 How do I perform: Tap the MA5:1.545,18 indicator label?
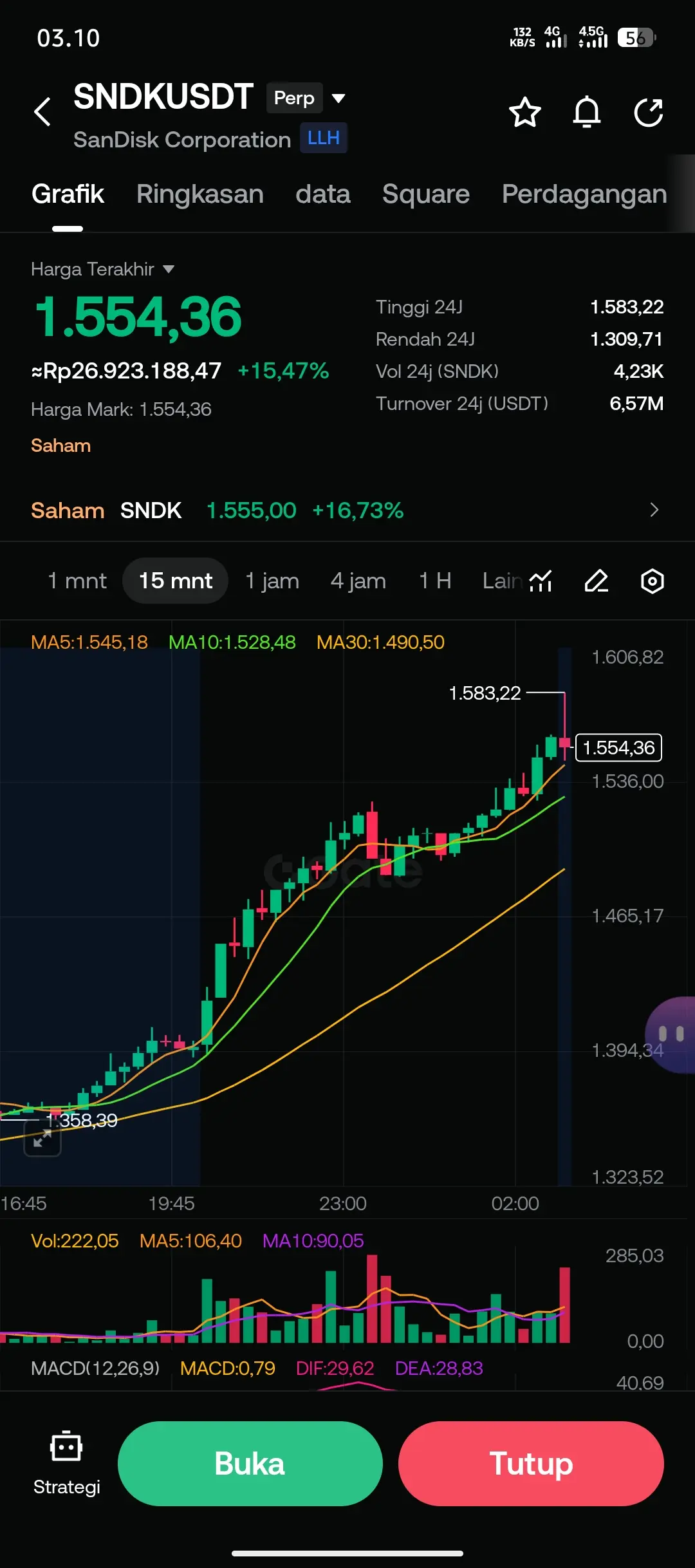(x=89, y=642)
